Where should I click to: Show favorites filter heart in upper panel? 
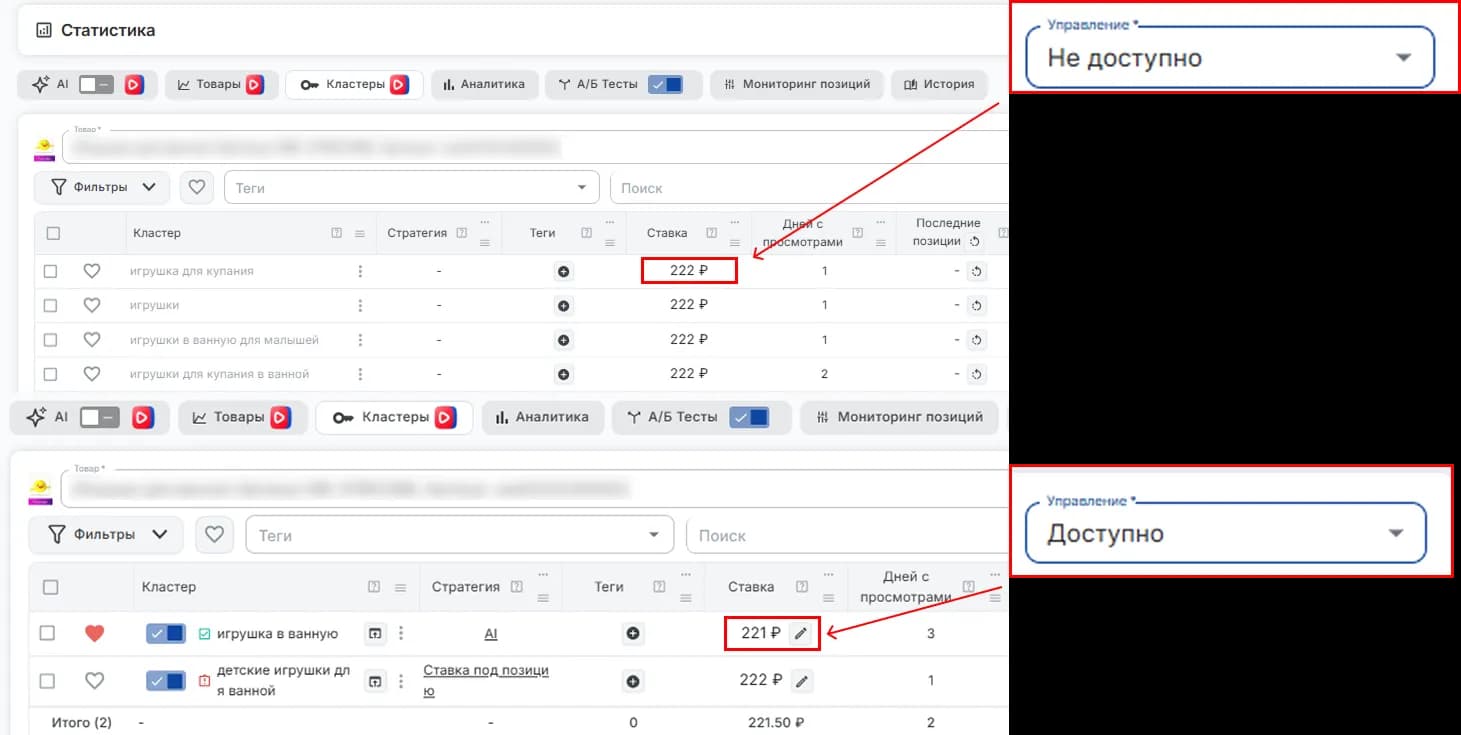197,187
